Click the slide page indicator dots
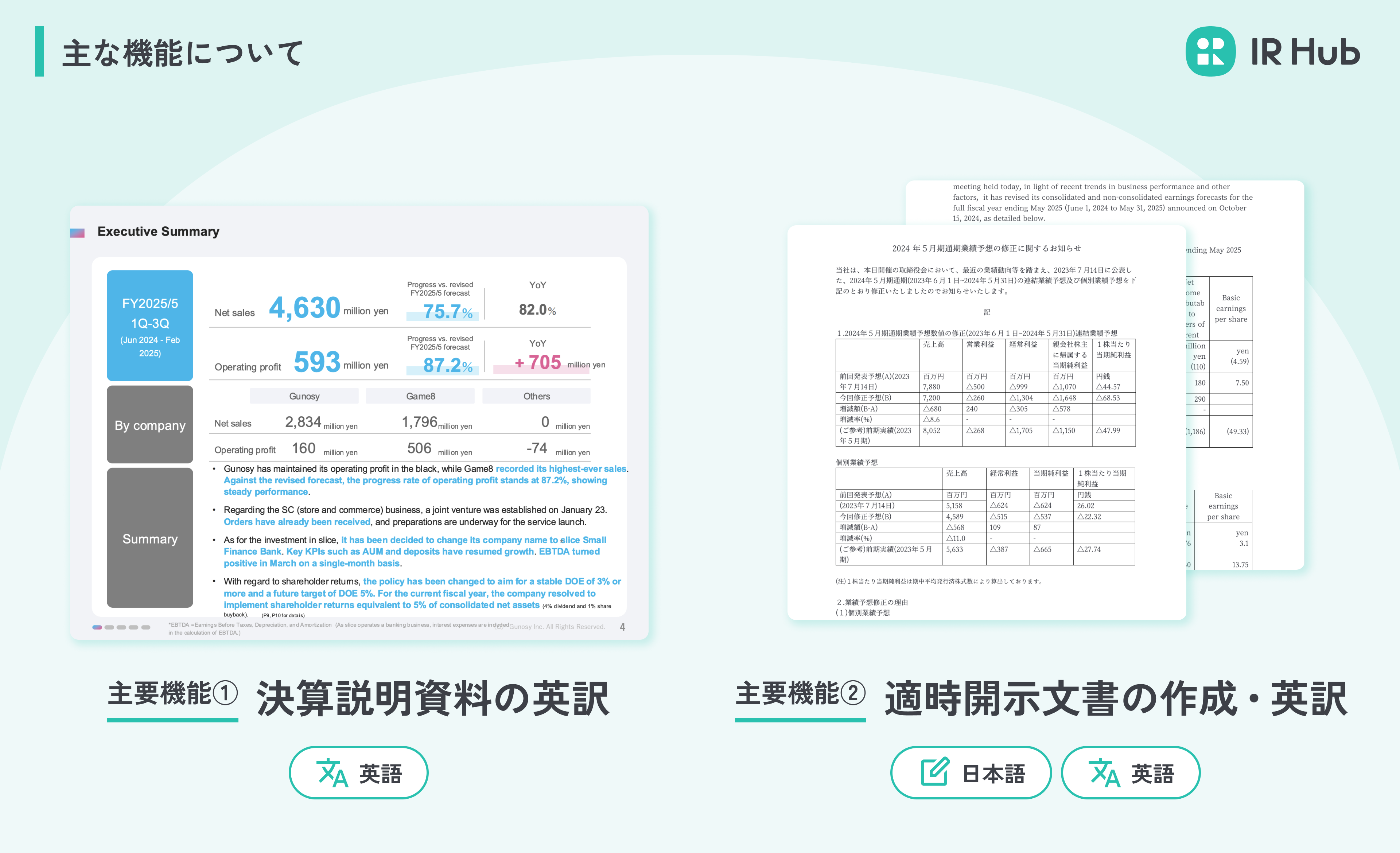This screenshot has height=853, width=1400. pos(121,627)
